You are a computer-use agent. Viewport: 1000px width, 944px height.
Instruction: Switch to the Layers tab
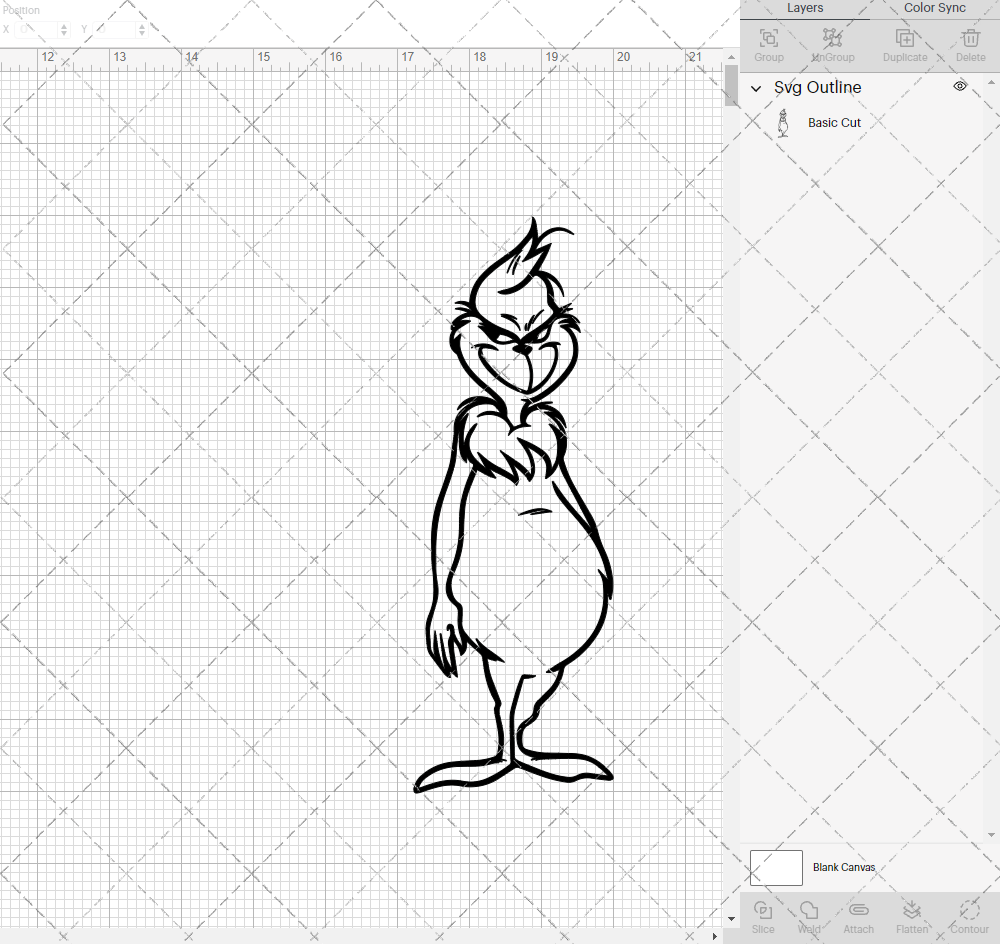click(805, 8)
